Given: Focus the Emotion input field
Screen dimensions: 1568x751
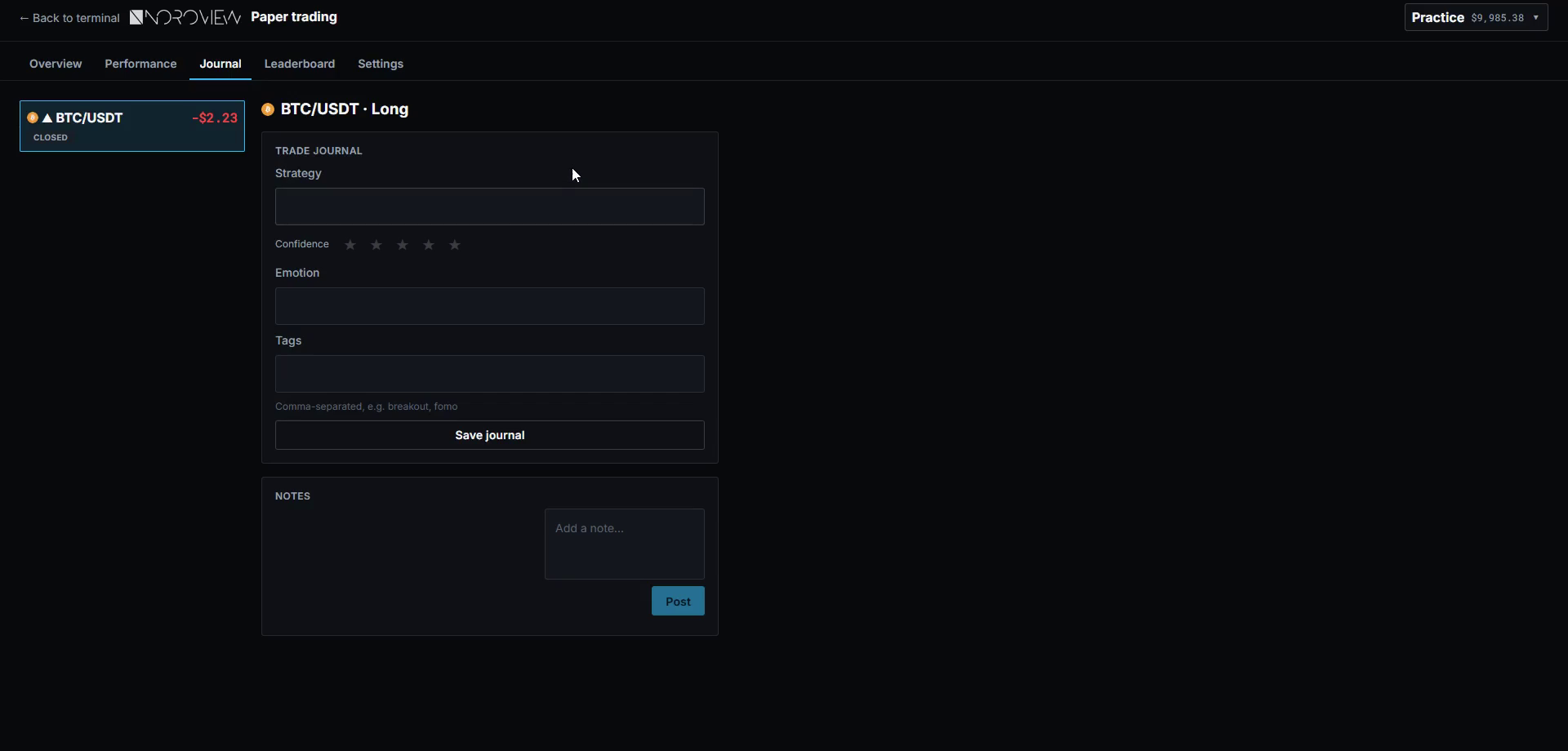Looking at the screenshot, I should pyautogui.click(x=490, y=306).
